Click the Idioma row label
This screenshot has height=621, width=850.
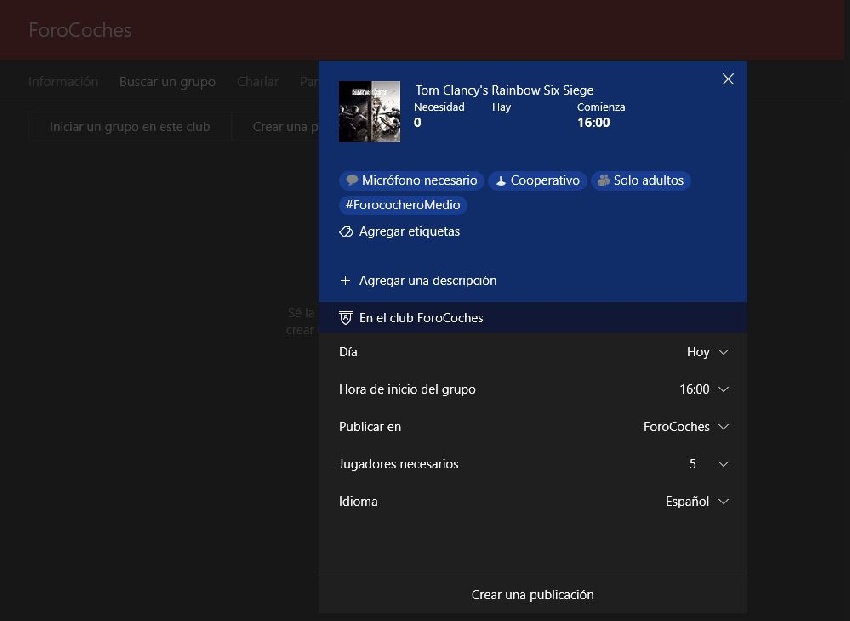click(x=358, y=502)
